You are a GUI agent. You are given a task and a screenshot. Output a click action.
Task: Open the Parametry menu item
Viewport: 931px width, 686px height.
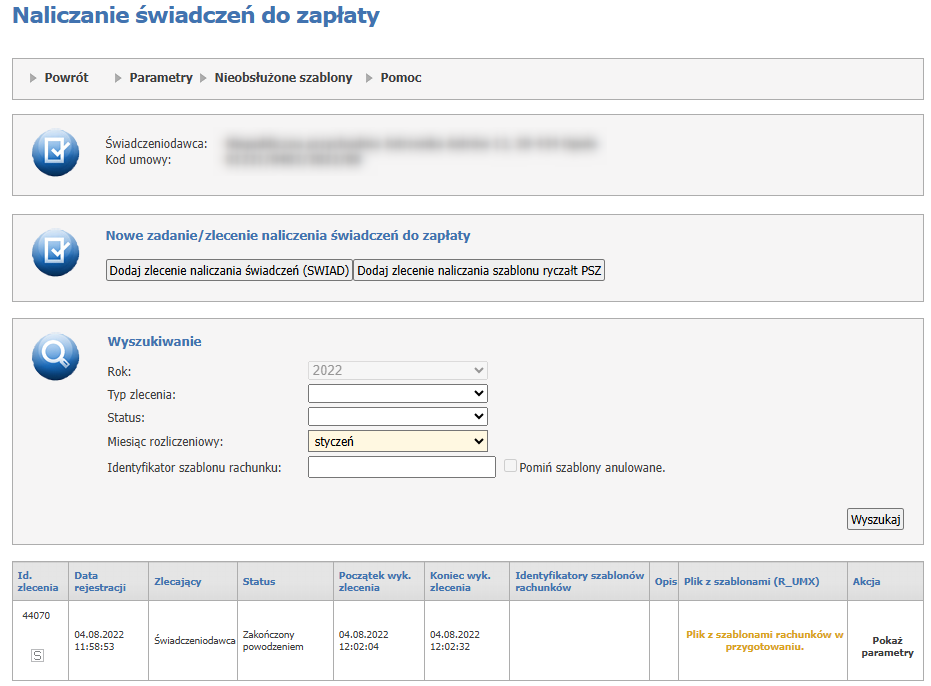(160, 78)
